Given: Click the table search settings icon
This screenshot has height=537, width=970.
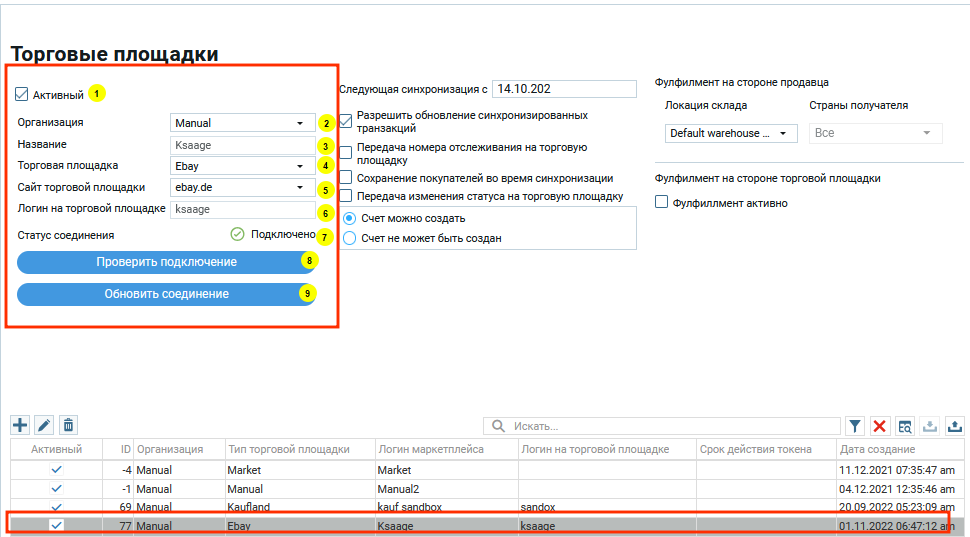Looking at the screenshot, I should [x=904, y=426].
